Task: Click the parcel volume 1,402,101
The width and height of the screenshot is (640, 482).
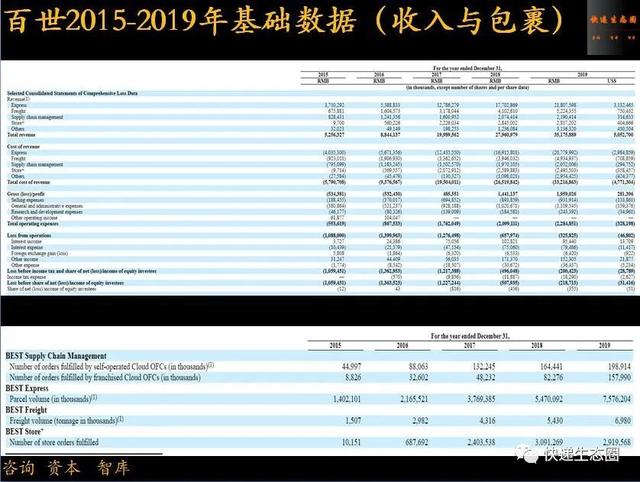Action: 347,399
